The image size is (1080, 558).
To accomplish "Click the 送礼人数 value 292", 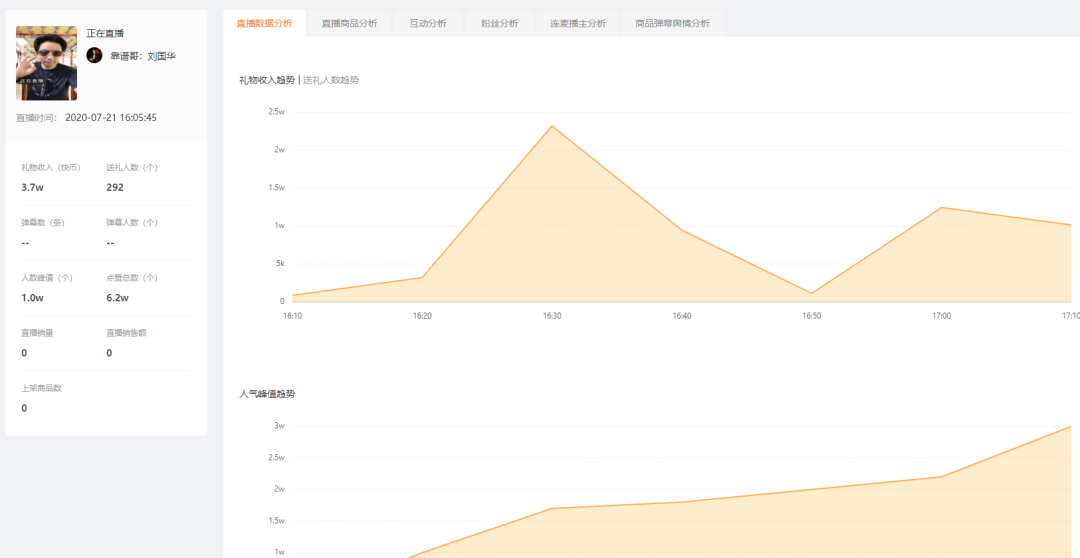I will click(115, 187).
